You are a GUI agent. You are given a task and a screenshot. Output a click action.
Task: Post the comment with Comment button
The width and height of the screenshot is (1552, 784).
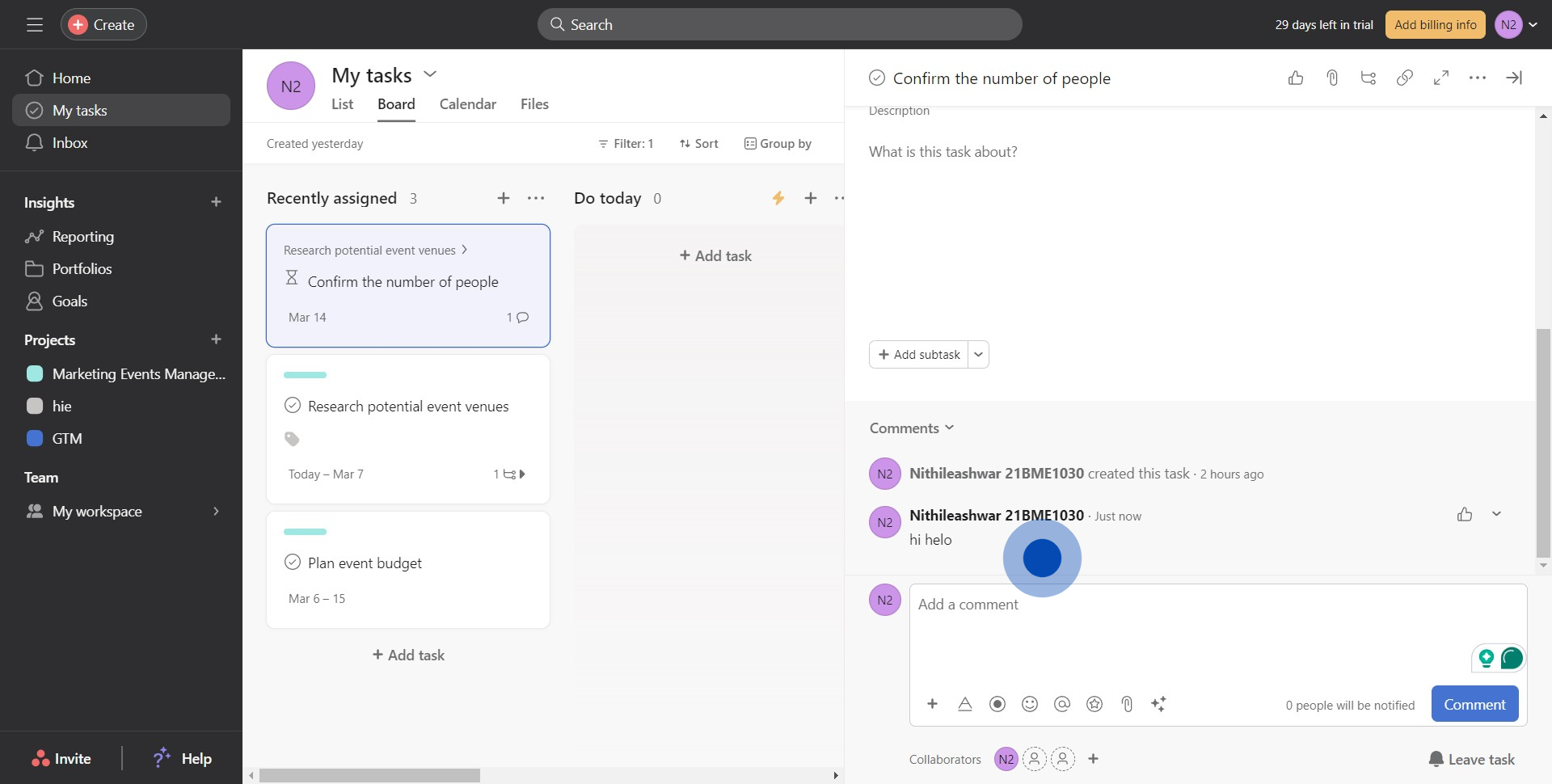1474,704
